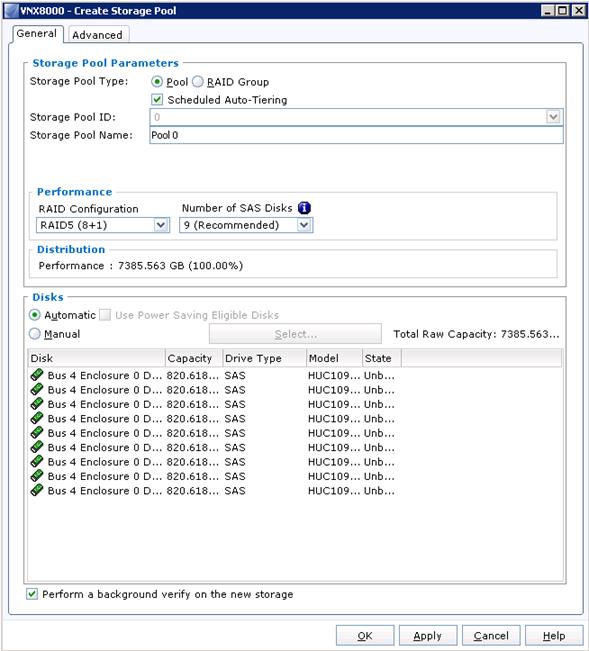Click the Apply button

click(x=428, y=636)
